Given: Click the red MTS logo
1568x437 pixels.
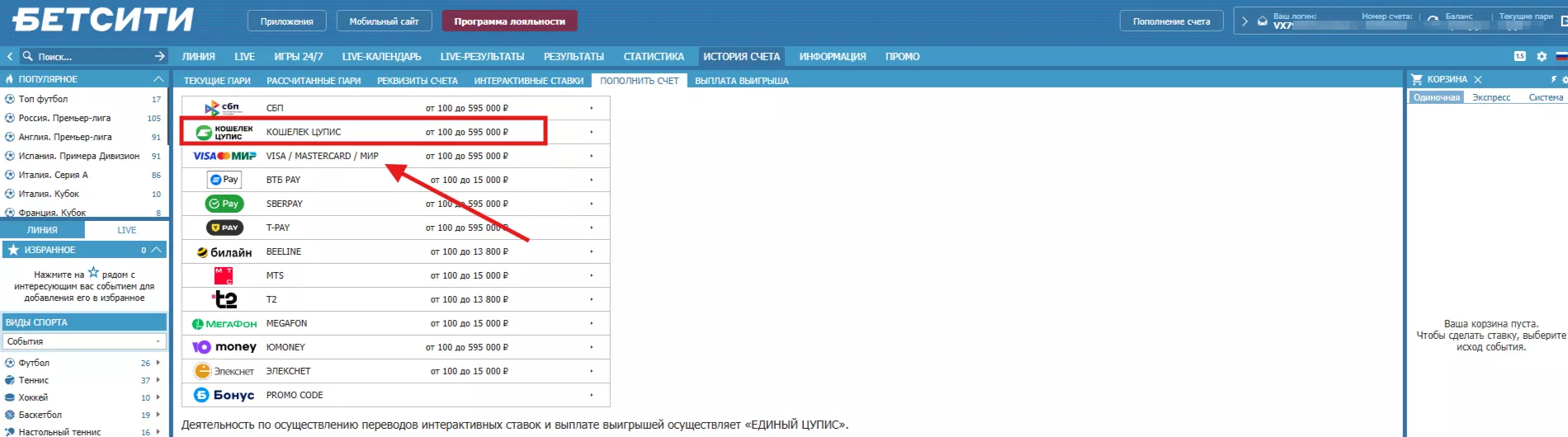Looking at the screenshot, I should click(x=224, y=275).
